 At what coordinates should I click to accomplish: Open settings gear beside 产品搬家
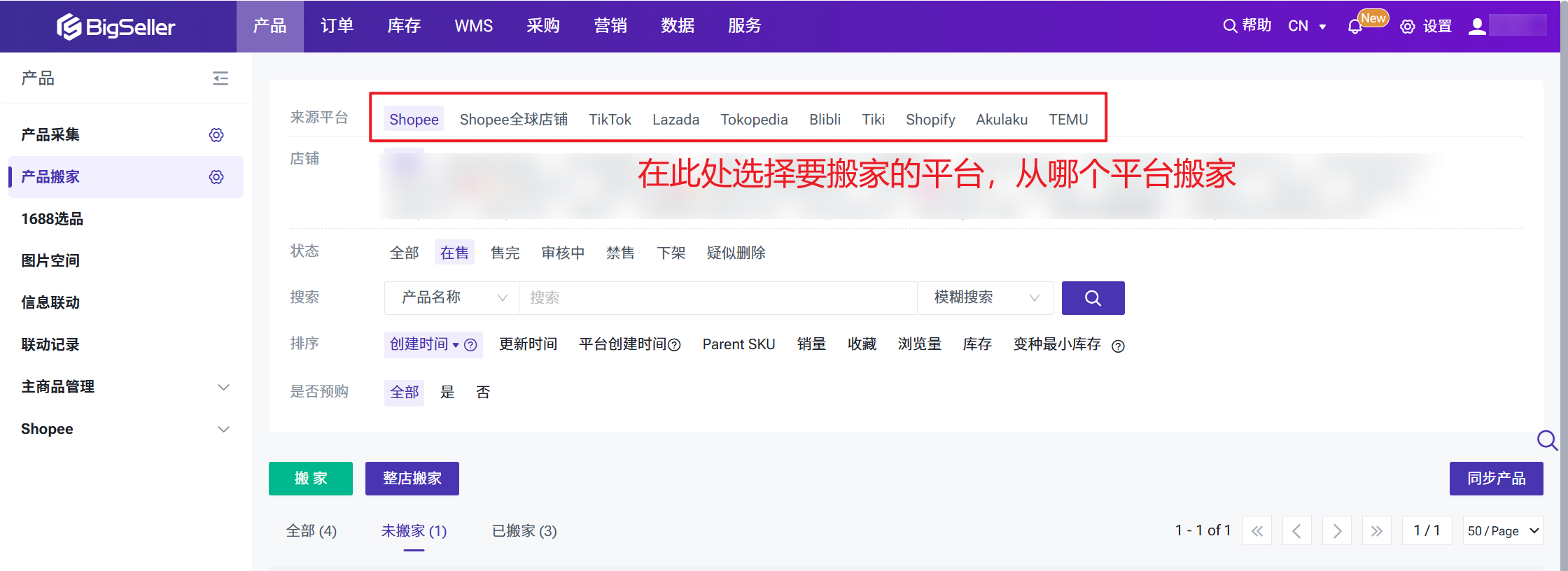pyautogui.click(x=216, y=177)
